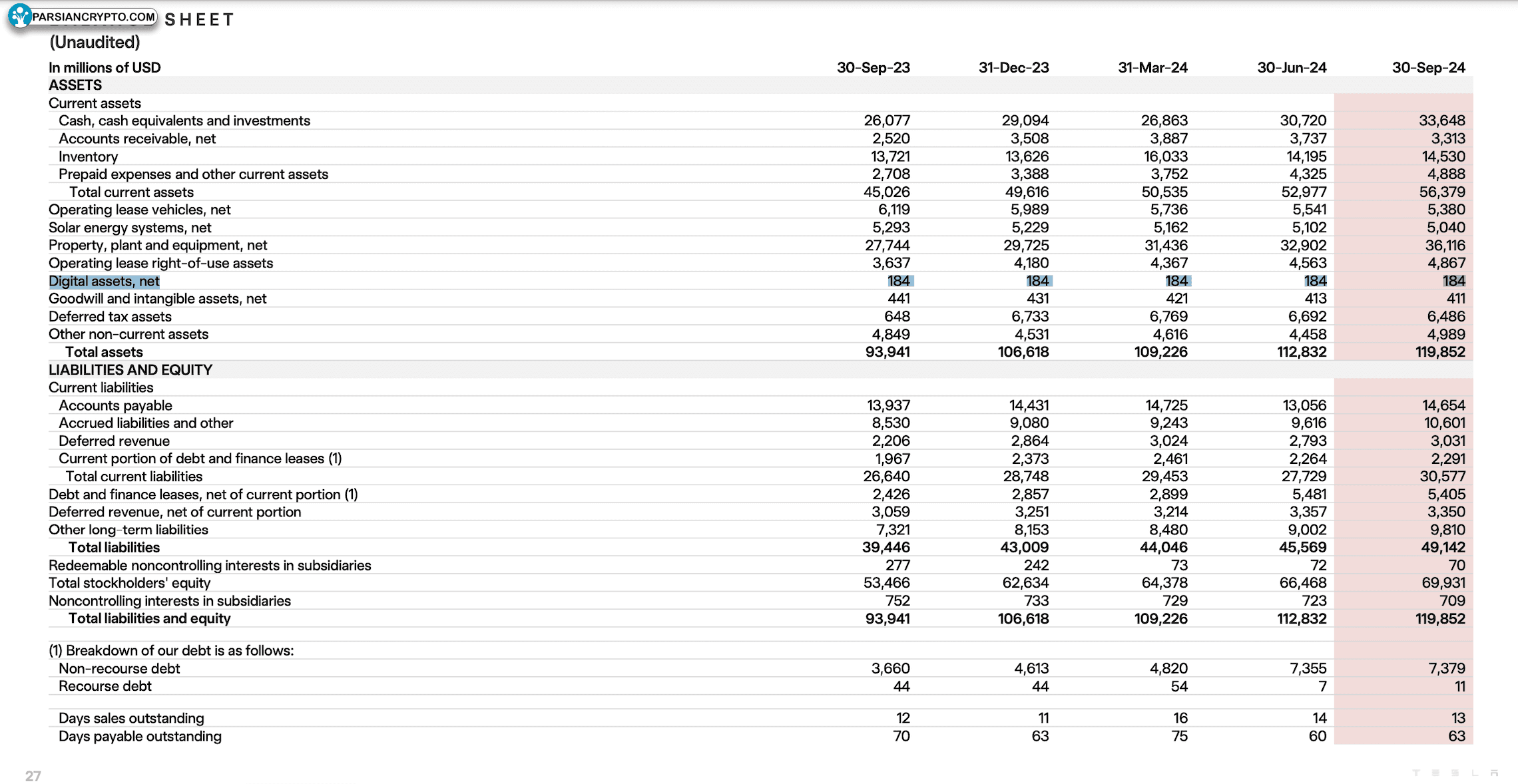Image resolution: width=1518 pixels, height=784 pixels.
Task: Click the 'Deferred tax assets' label
Action: click(x=110, y=316)
